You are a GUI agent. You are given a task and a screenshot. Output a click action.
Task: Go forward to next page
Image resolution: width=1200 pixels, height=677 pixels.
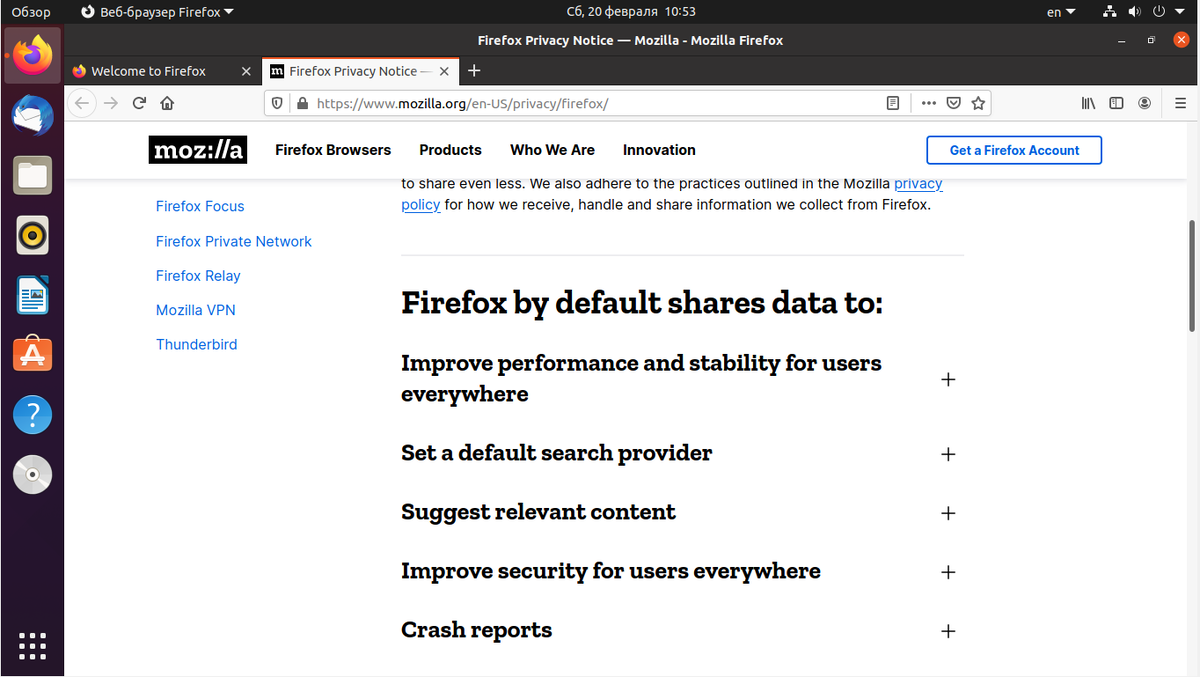click(x=111, y=103)
